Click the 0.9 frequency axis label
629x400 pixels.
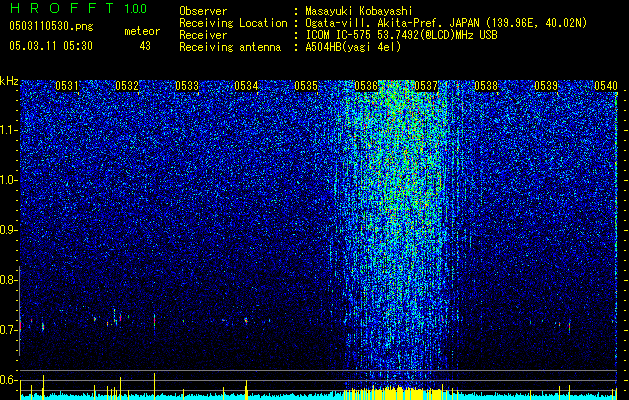point(8,230)
